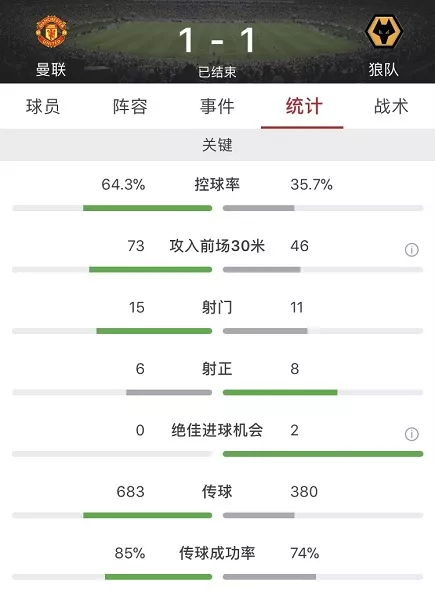Open info icon beside 绝佳进球机会
435x589 pixels.
tap(412, 434)
